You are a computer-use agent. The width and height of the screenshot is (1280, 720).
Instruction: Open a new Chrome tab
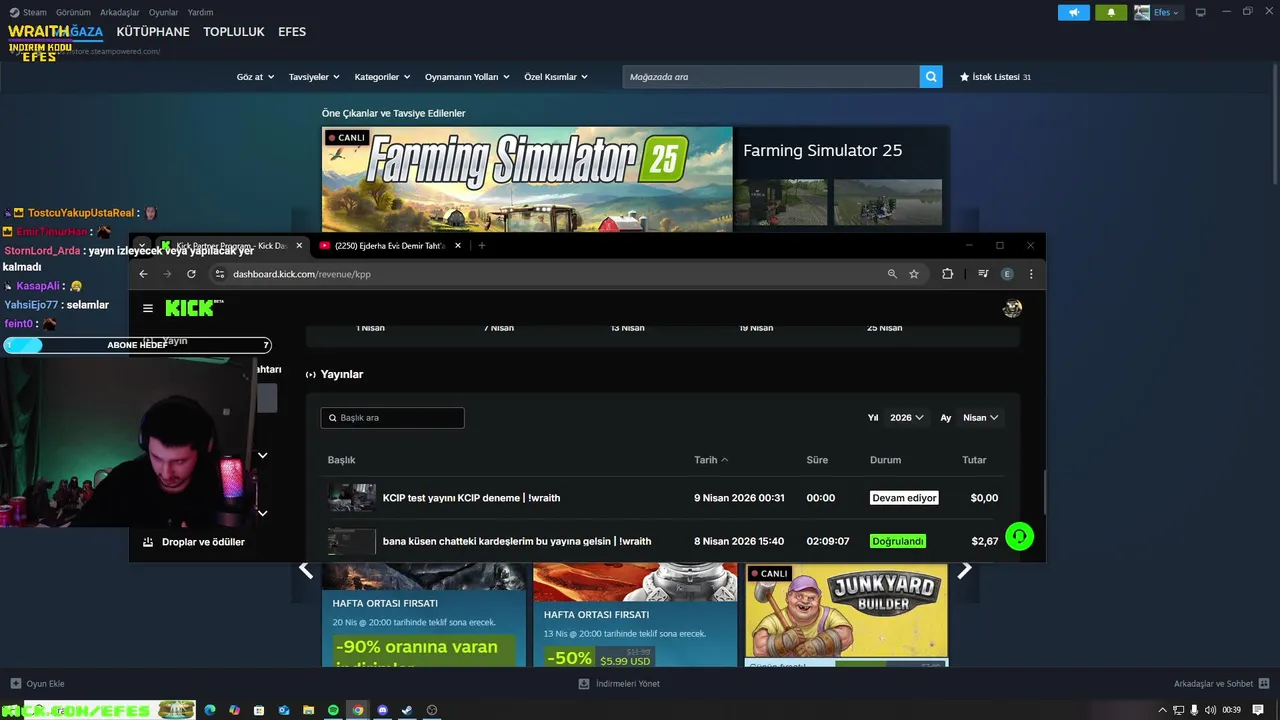[481, 246]
